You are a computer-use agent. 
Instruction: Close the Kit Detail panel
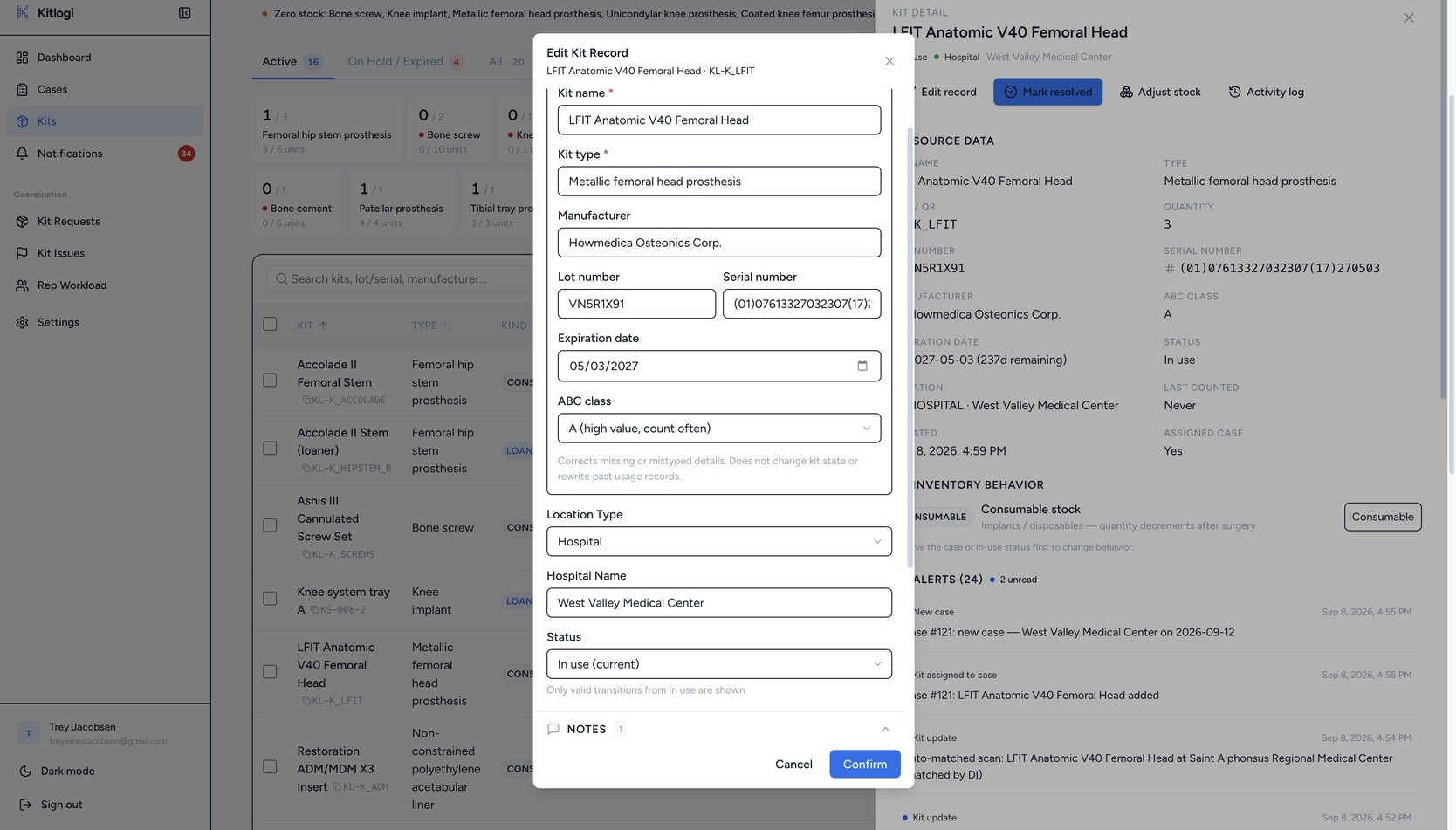(1408, 17)
